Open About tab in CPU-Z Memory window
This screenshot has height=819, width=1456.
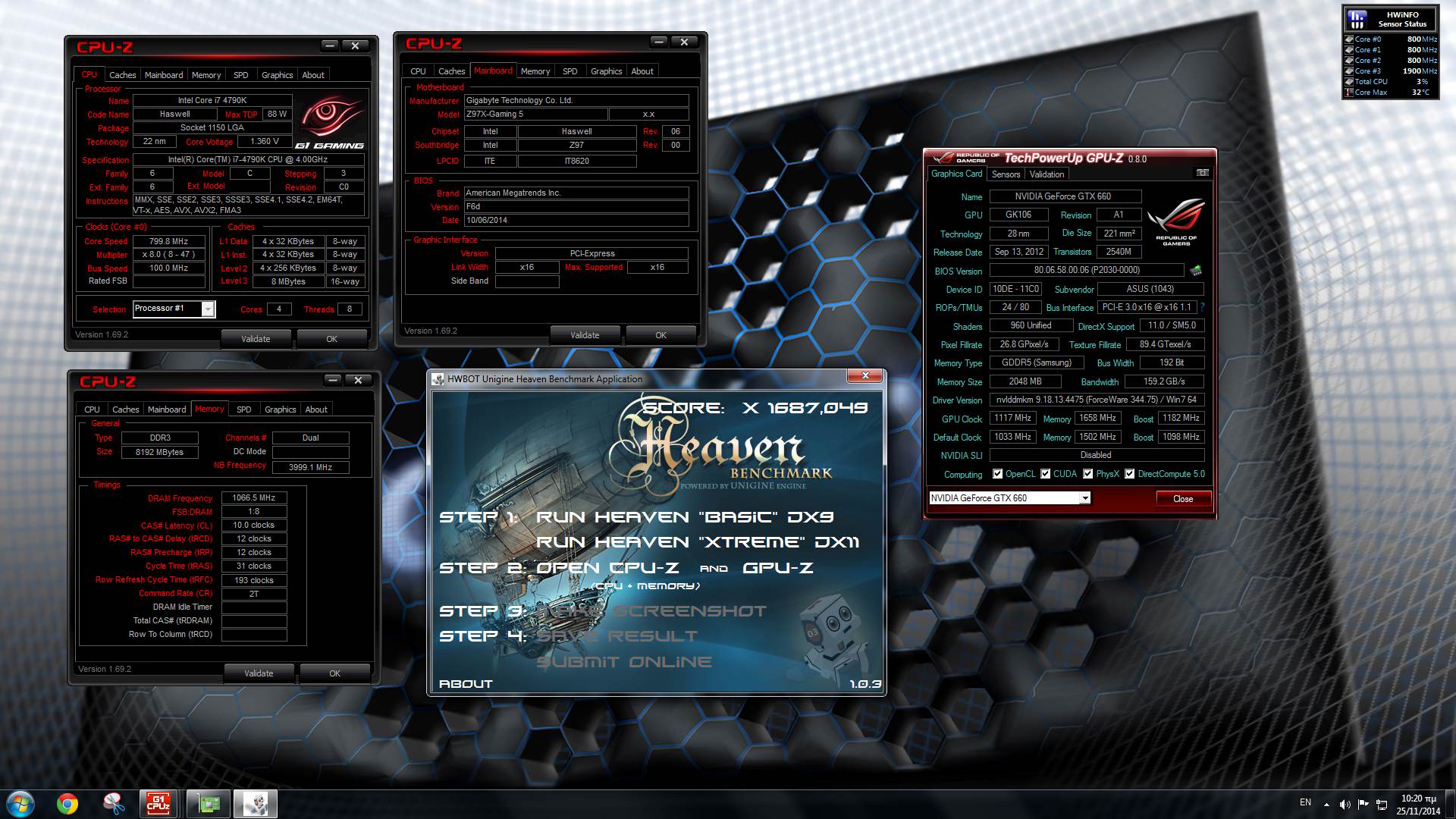coord(316,409)
